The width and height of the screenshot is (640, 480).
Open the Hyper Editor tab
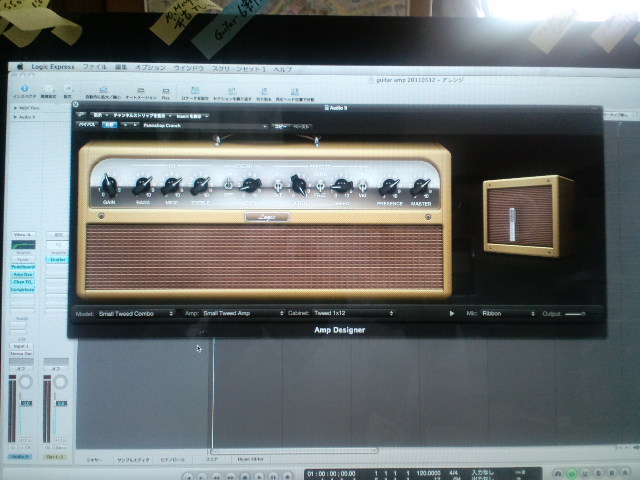tap(250, 459)
